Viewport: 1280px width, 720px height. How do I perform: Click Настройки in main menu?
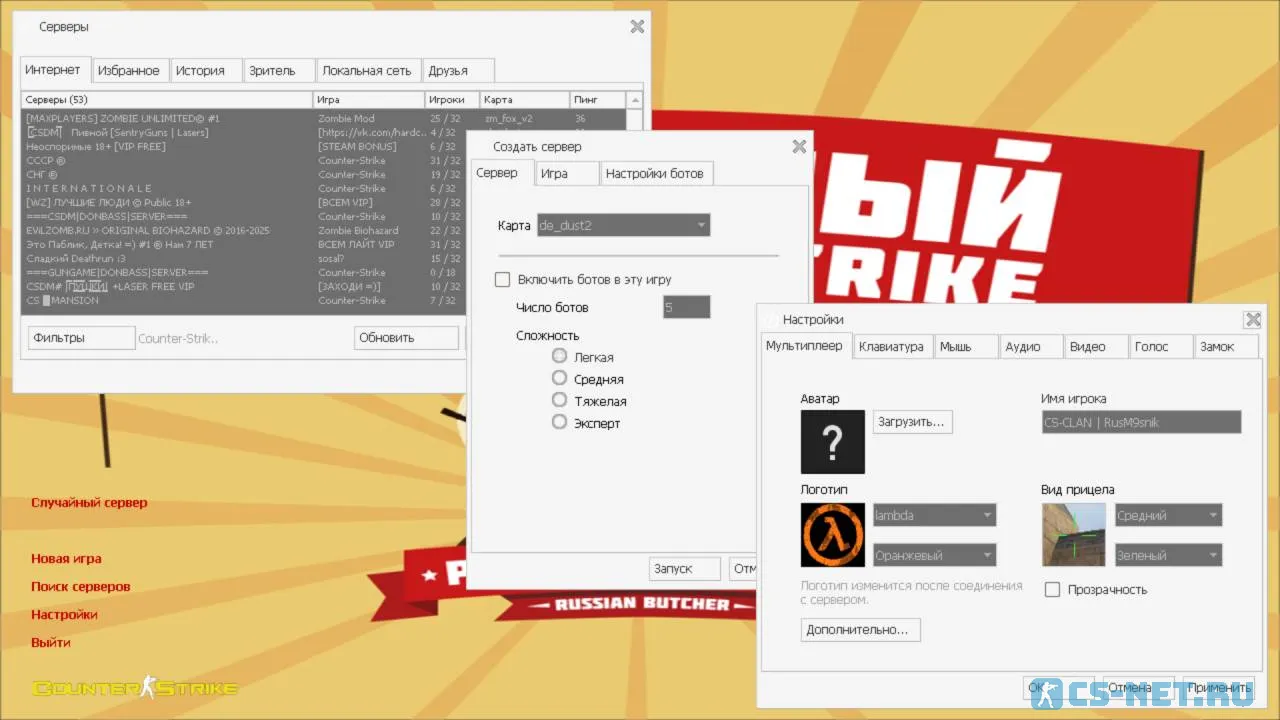pyautogui.click(x=64, y=615)
